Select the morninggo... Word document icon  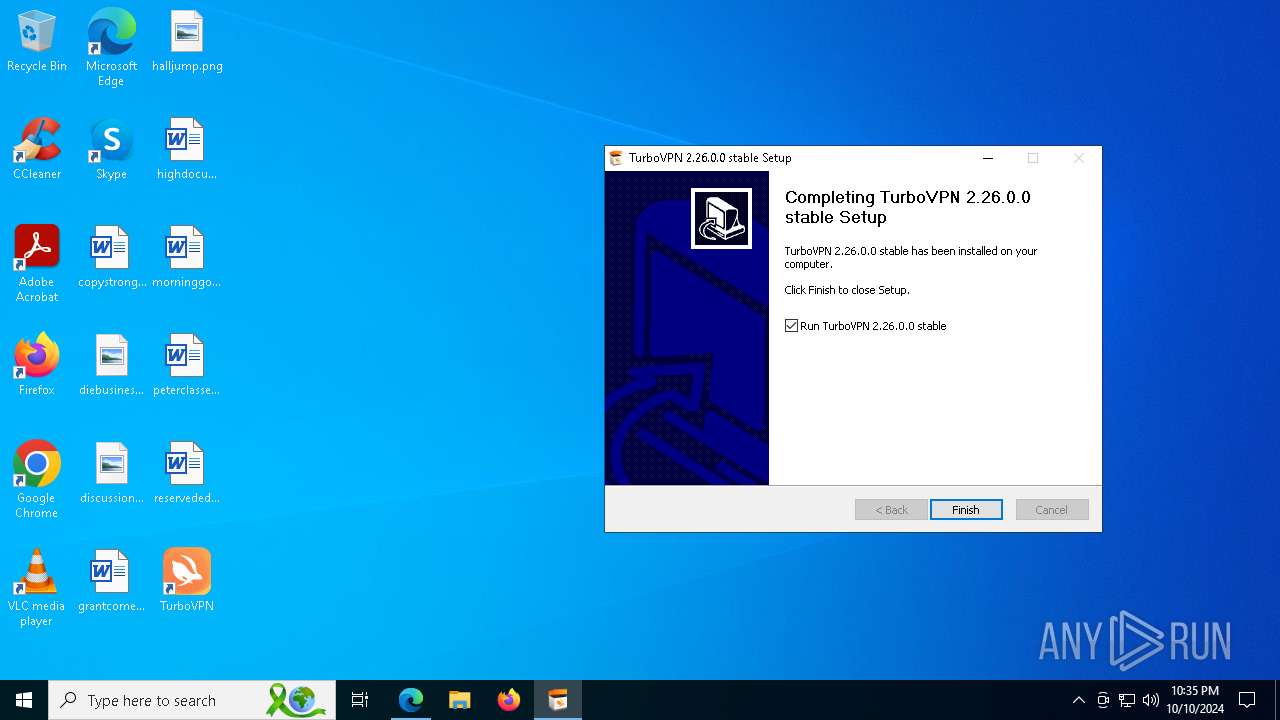[x=186, y=258]
